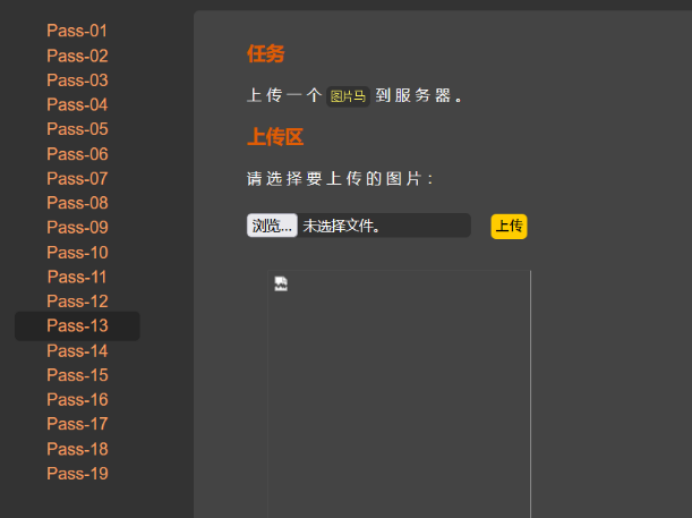Select Pass-17 in the sidebar
The image size is (692, 518).
pos(77,424)
